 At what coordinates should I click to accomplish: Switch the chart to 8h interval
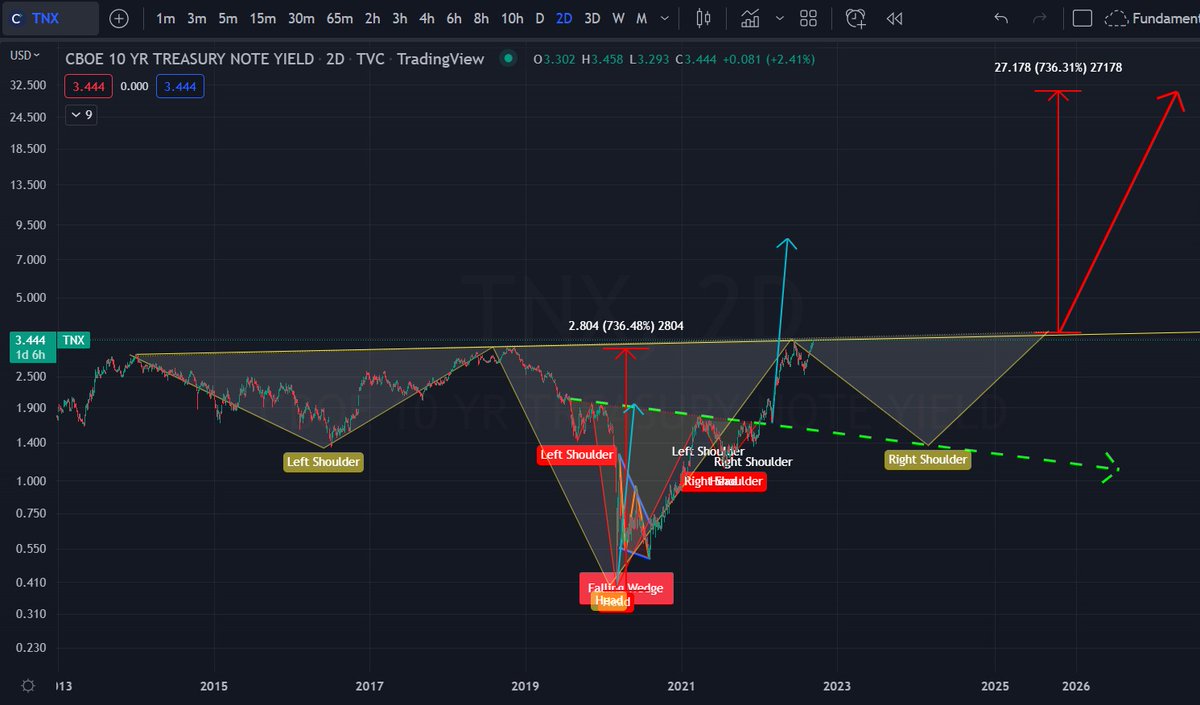pyautogui.click(x=481, y=18)
